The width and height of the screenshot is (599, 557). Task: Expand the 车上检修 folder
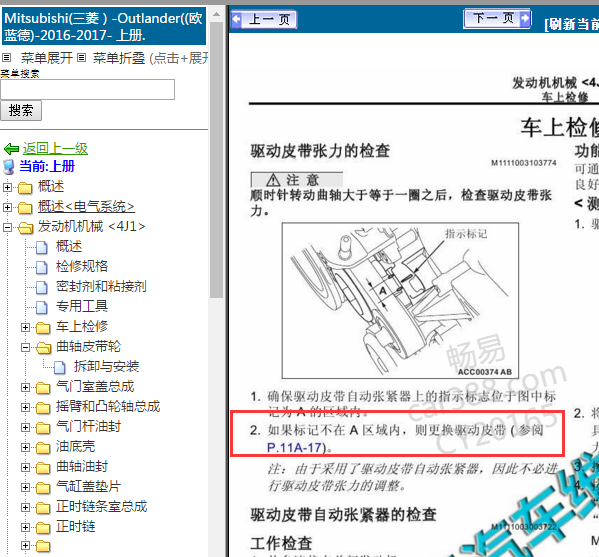point(25,327)
